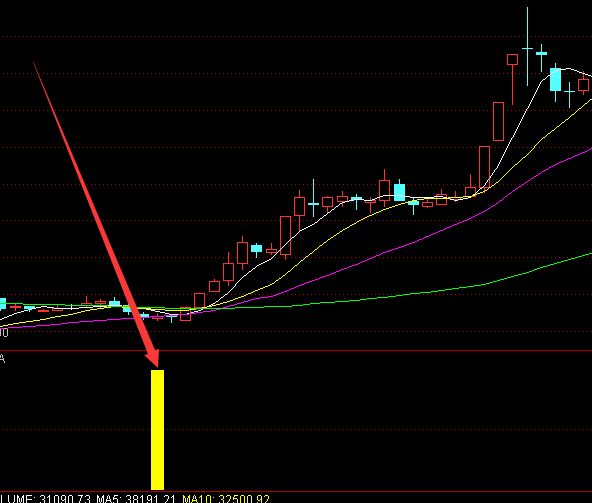Select the cyan doji with the long vertical wick
The image size is (592, 503).
point(313,198)
